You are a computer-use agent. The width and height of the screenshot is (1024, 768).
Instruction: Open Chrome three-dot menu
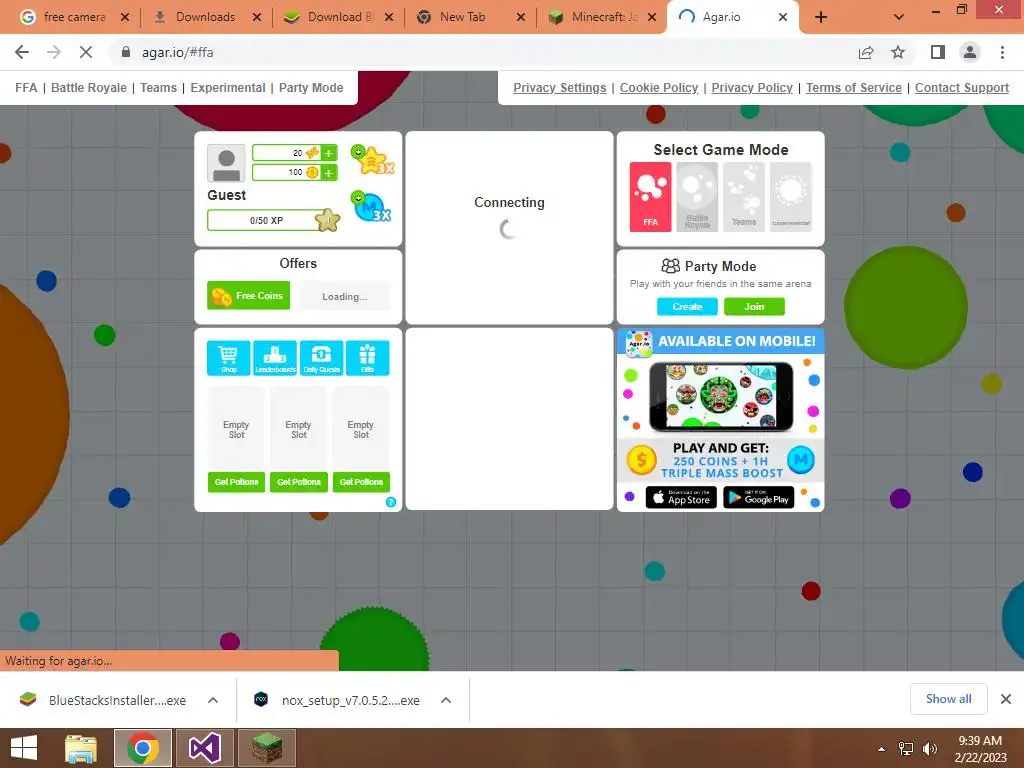pyautogui.click(x=1002, y=52)
